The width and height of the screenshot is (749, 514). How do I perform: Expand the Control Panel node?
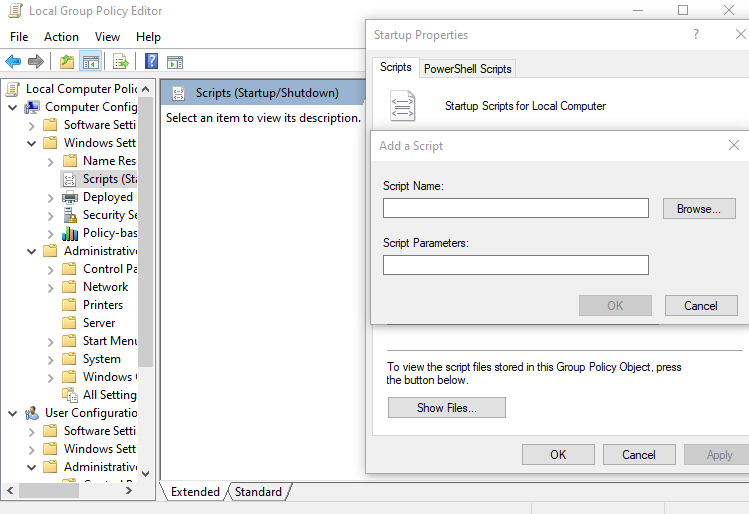pyautogui.click(x=51, y=270)
